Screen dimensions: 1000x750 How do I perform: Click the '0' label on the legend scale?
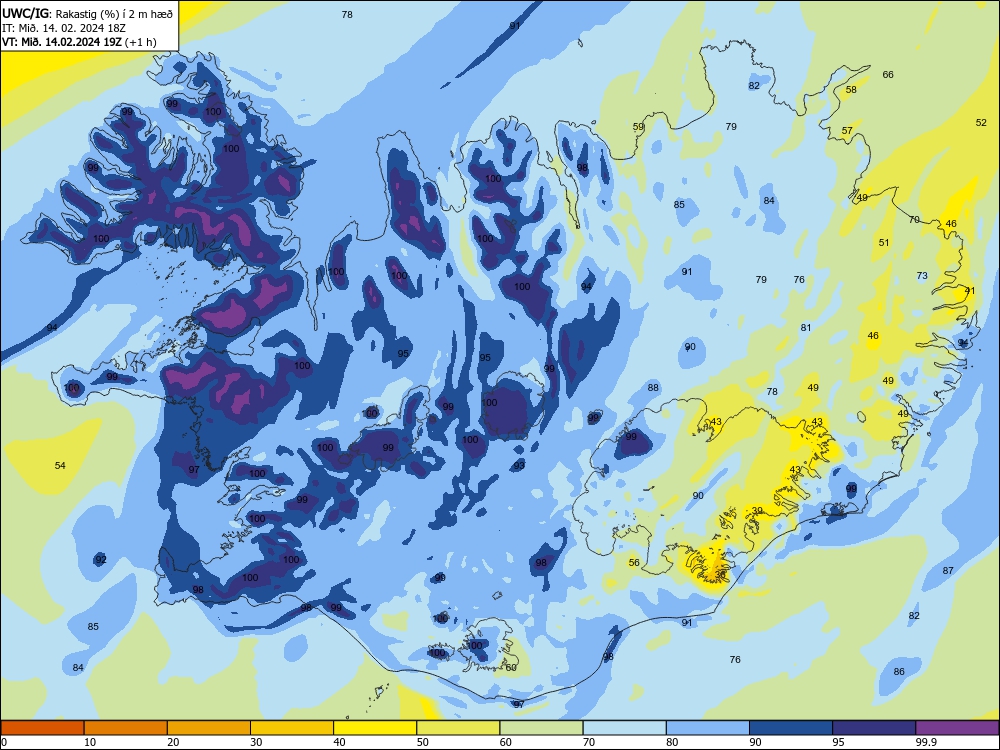click(x=4, y=742)
